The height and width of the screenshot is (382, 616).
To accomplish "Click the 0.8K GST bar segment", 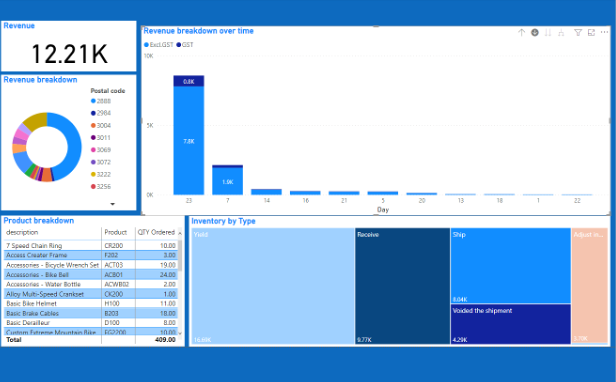I will pyautogui.click(x=189, y=81).
